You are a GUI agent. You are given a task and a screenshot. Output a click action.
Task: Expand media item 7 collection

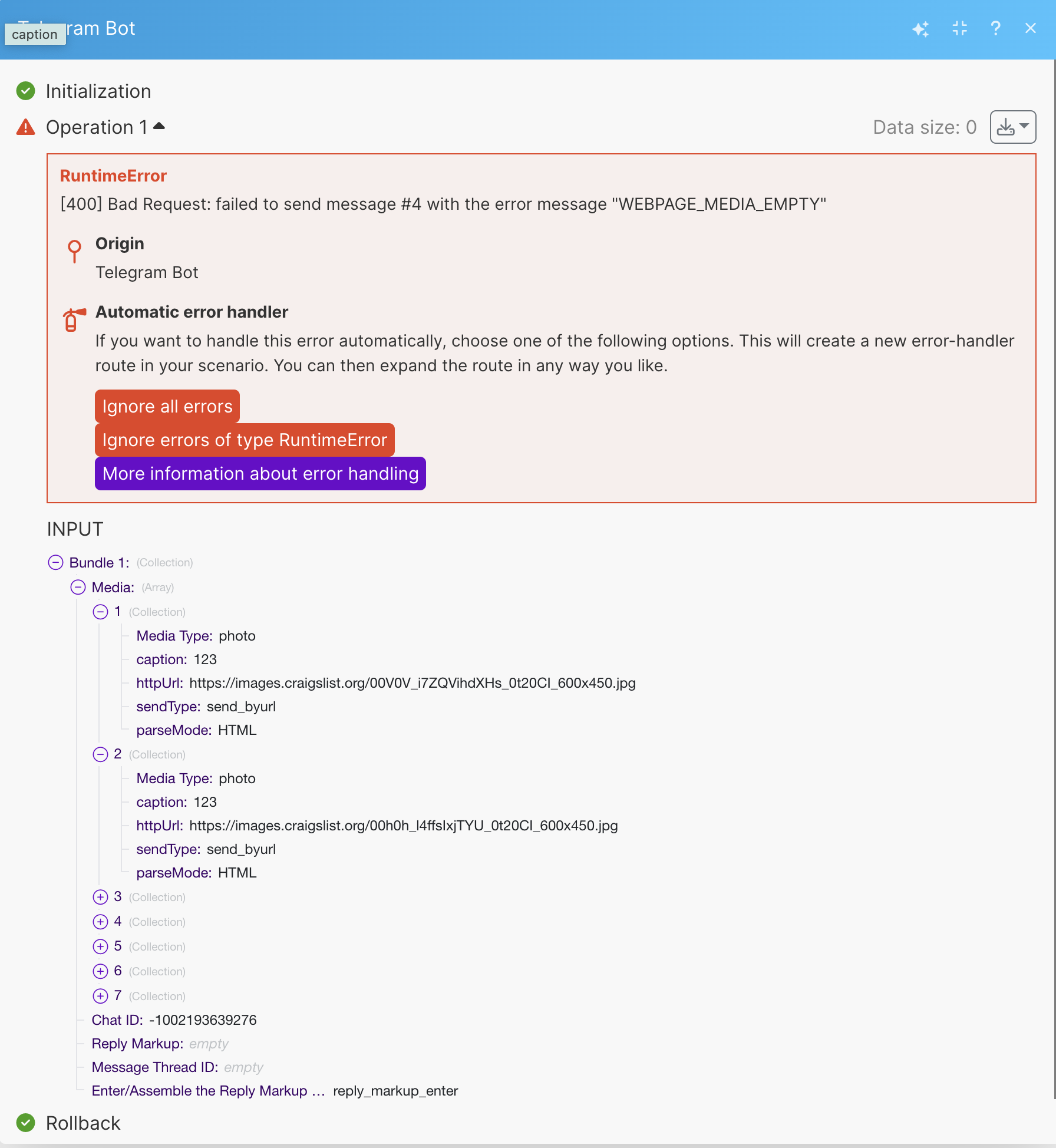[x=100, y=996]
